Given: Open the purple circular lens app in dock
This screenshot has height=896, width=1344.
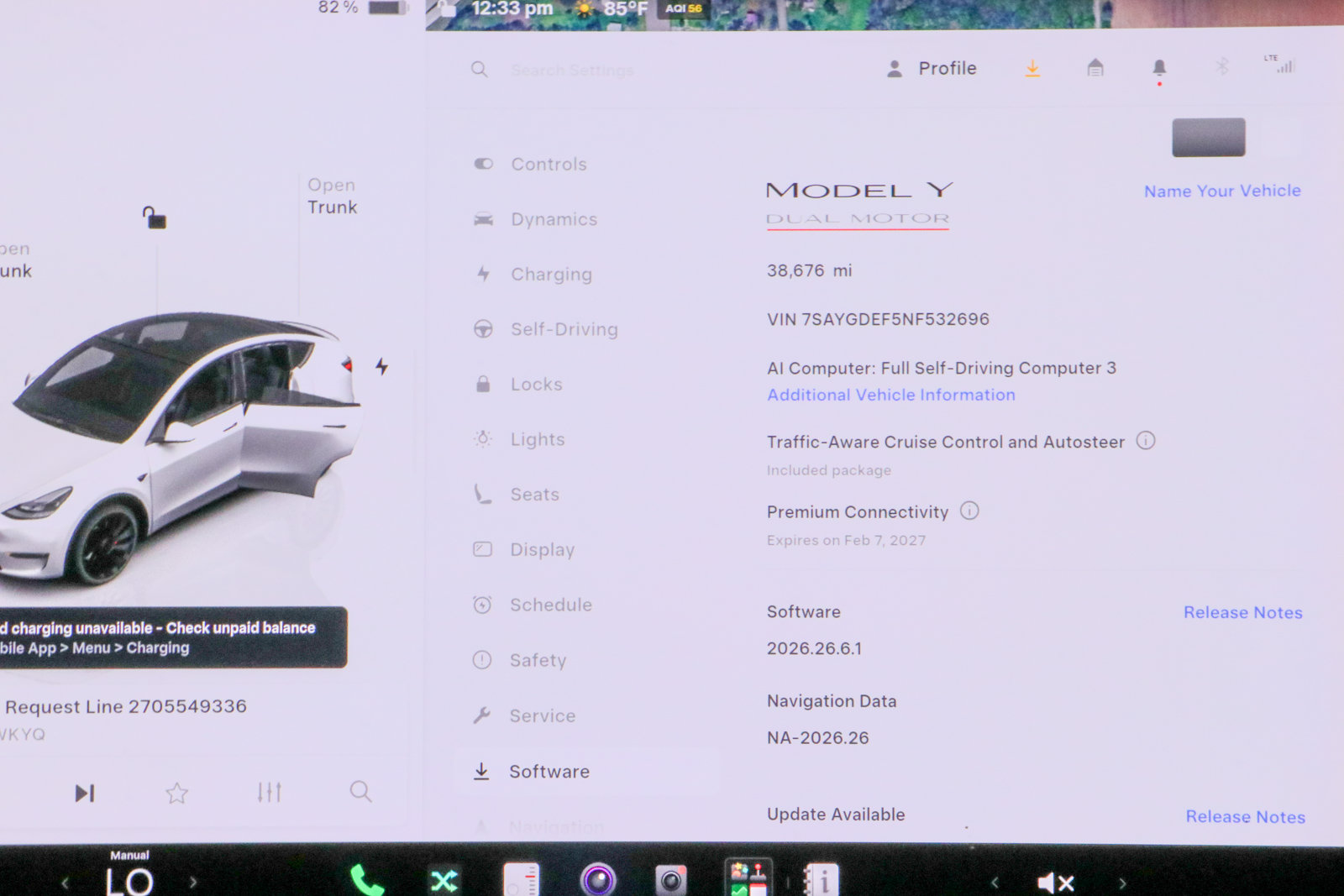Looking at the screenshot, I should click(598, 880).
